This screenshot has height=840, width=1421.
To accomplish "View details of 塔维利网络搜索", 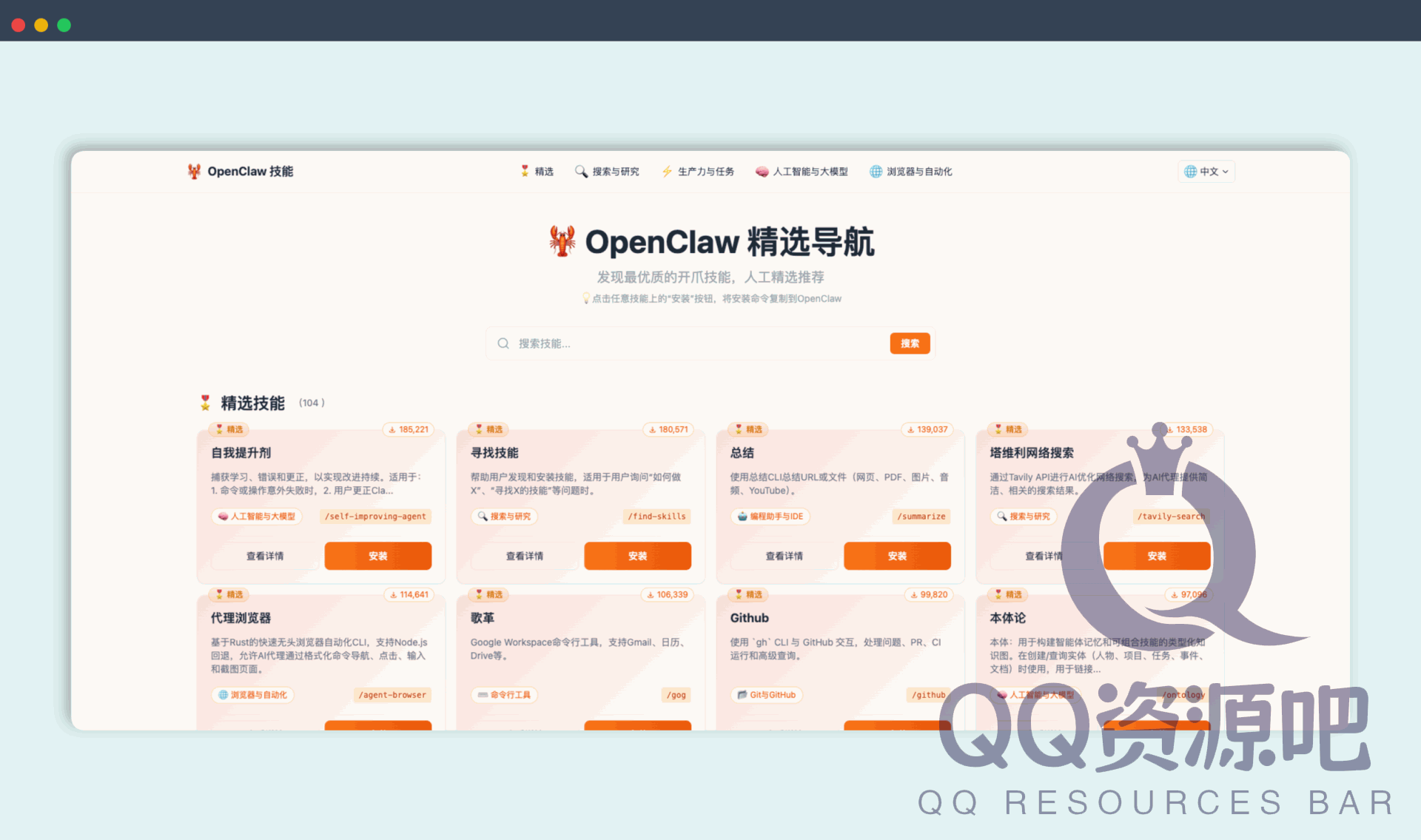I will point(1045,556).
